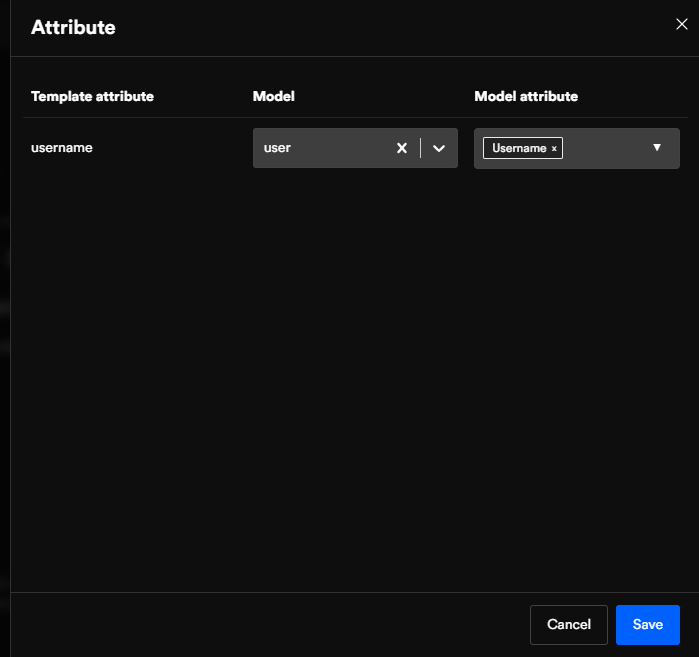Click the footer area left of Cancel
This screenshot has height=657, width=699.
tap(270, 624)
